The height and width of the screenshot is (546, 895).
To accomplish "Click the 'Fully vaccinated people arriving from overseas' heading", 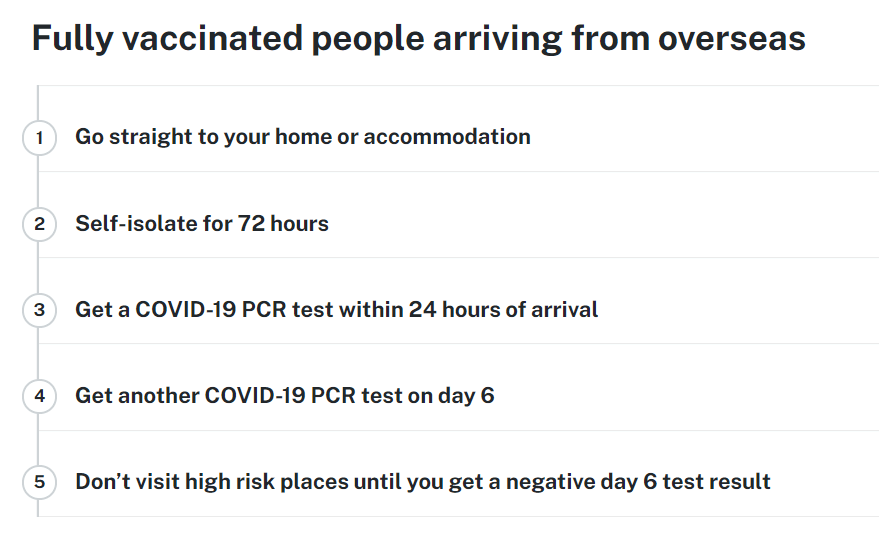I will click(418, 39).
